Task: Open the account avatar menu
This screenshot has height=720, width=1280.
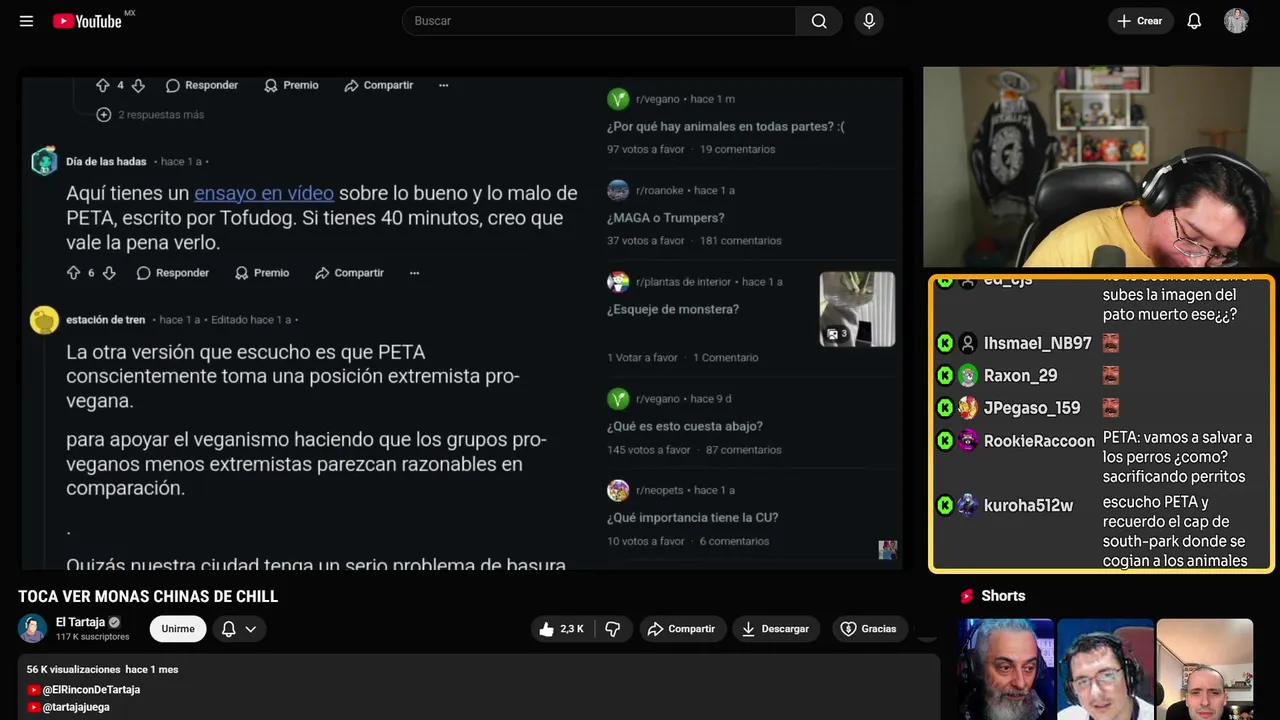Action: pyautogui.click(x=1236, y=21)
